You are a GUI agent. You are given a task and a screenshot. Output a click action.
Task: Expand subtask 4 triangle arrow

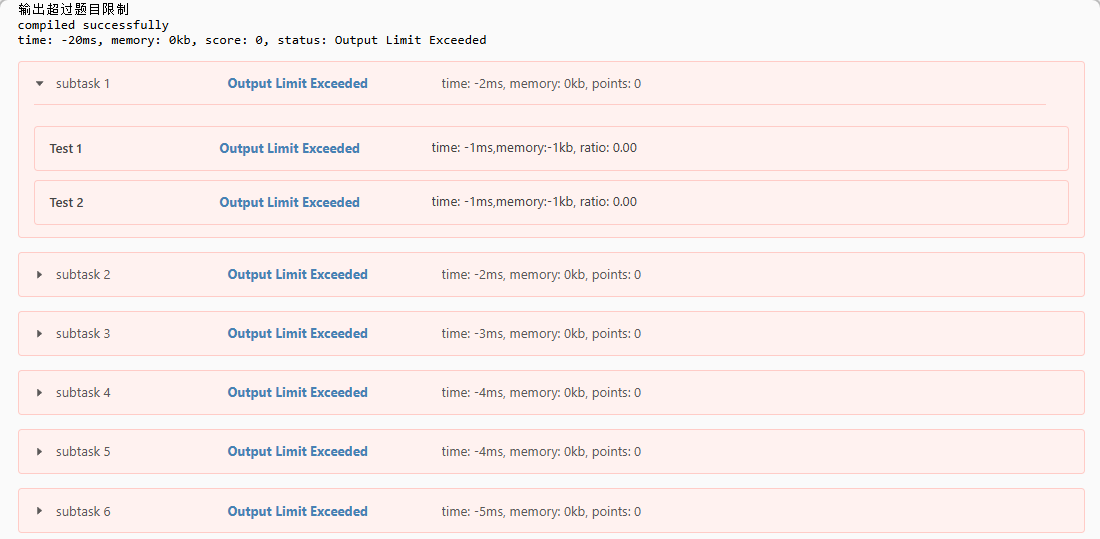[40, 392]
